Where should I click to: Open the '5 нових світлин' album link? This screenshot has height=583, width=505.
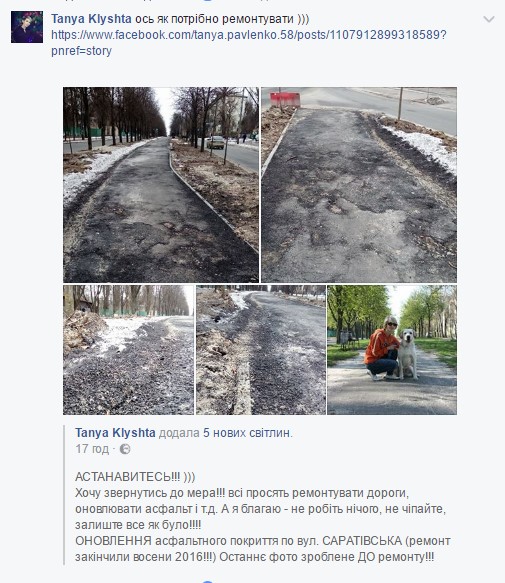tap(247, 433)
